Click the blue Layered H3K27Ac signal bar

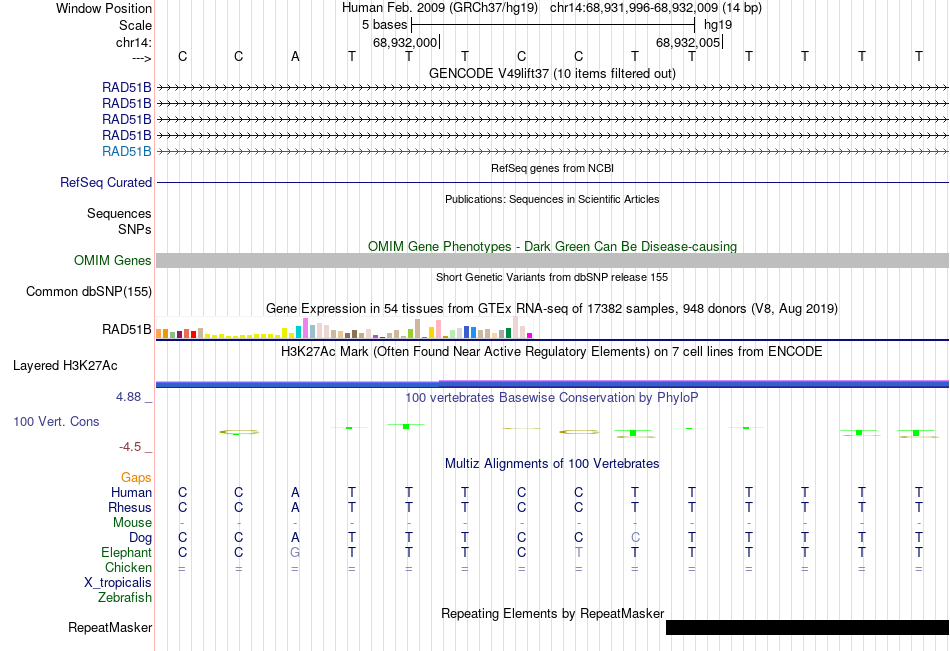(x=552, y=384)
